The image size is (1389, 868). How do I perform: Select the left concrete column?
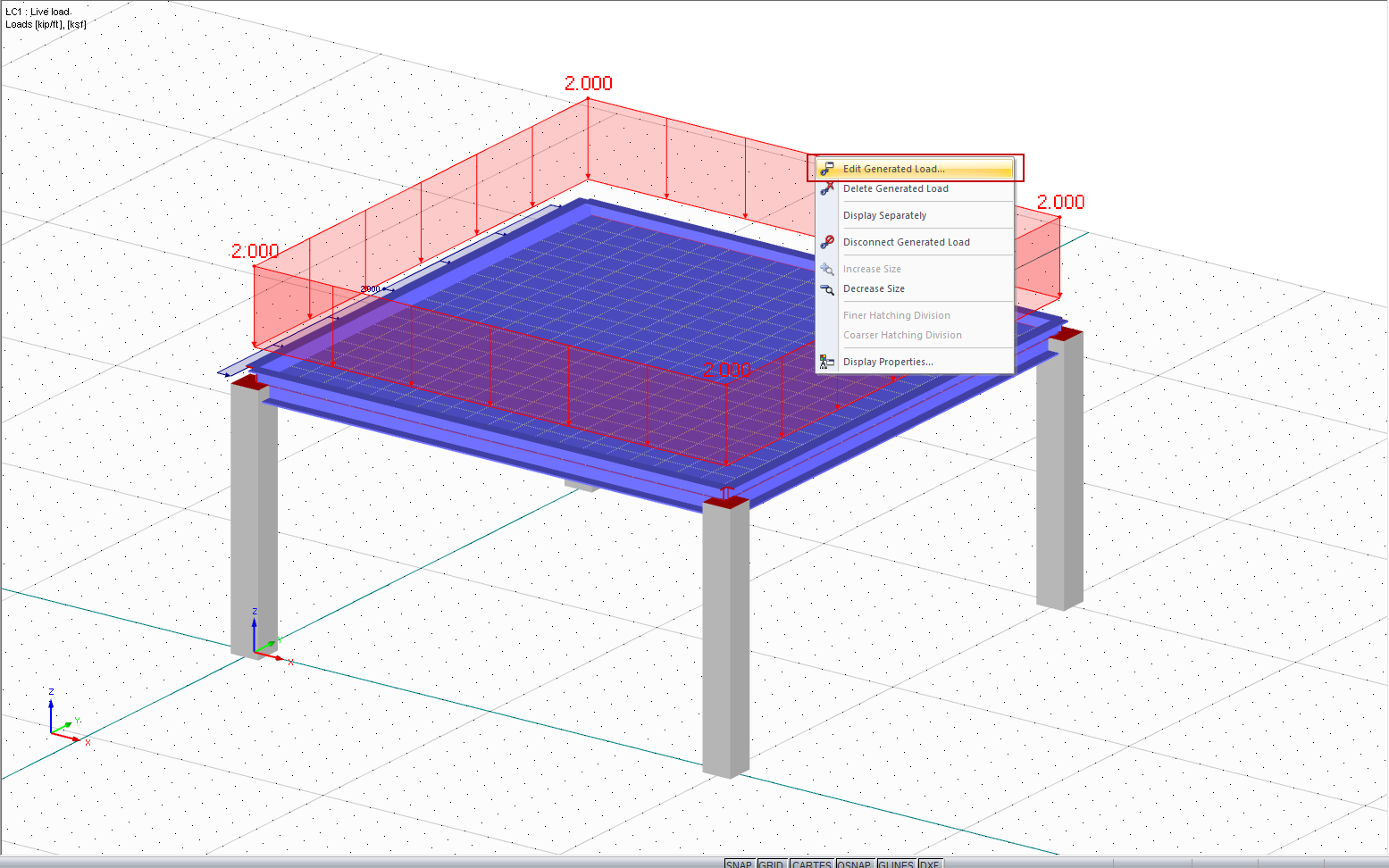(x=254, y=522)
